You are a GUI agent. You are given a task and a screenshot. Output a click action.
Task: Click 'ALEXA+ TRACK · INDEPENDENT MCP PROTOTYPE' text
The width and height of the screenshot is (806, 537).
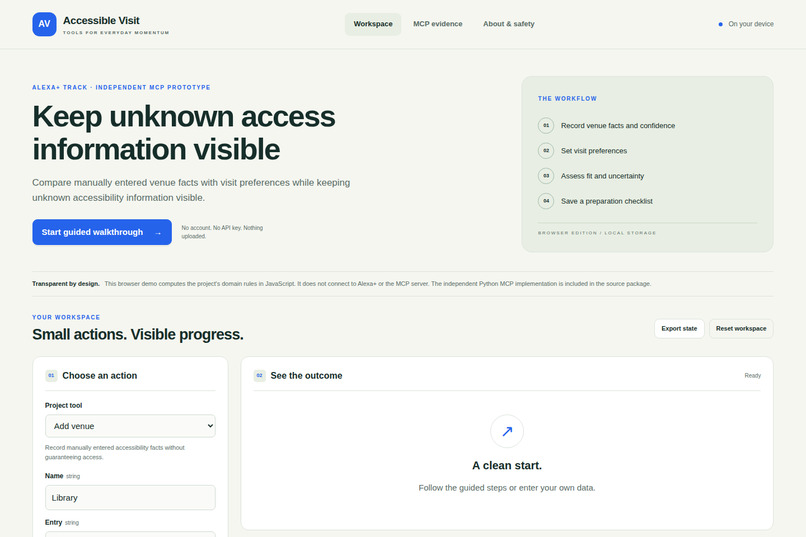121,87
